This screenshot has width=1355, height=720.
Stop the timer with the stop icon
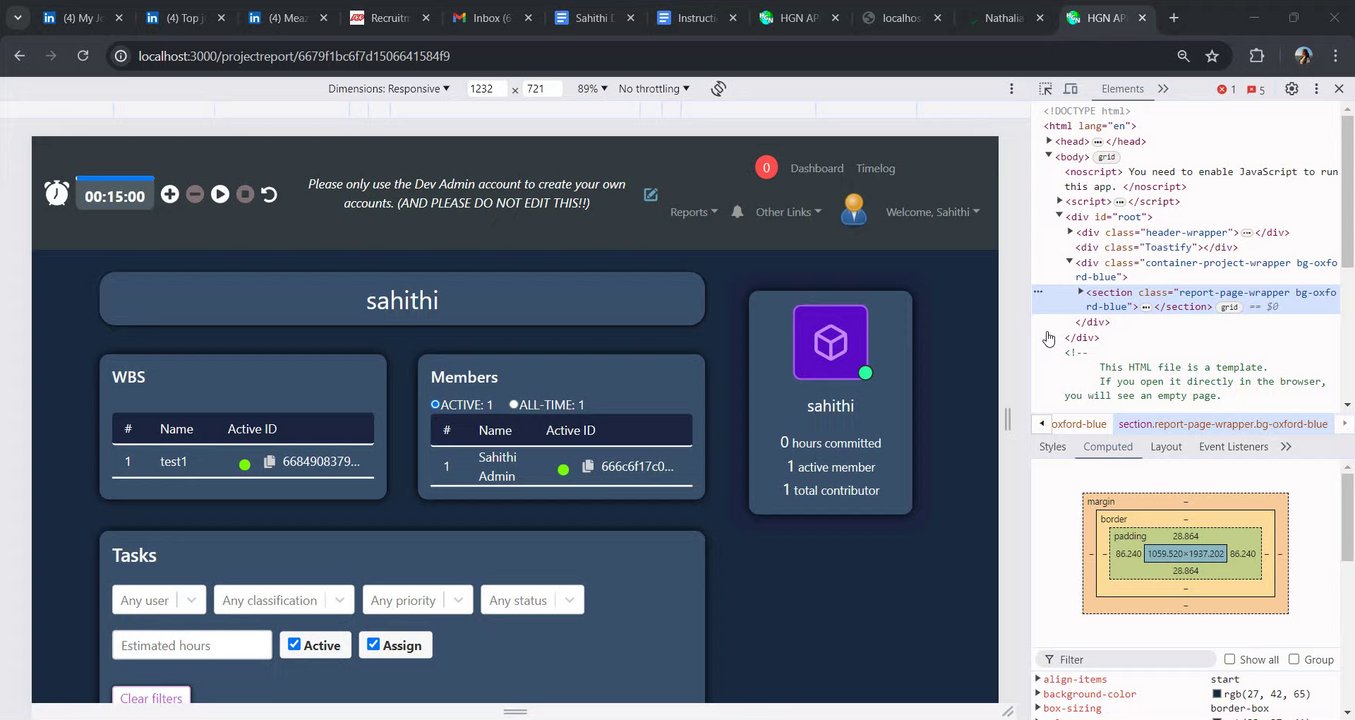tap(245, 194)
